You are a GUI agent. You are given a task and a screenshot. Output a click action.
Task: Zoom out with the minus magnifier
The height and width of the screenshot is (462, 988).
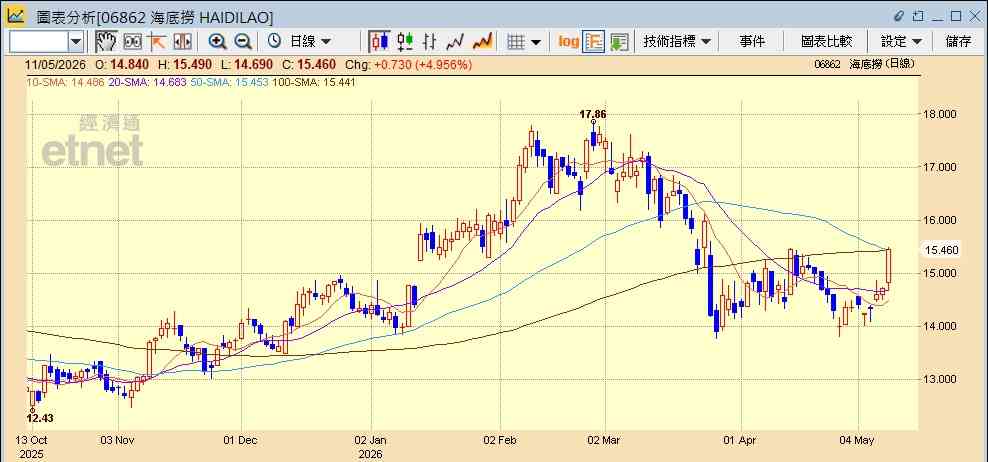[x=243, y=42]
